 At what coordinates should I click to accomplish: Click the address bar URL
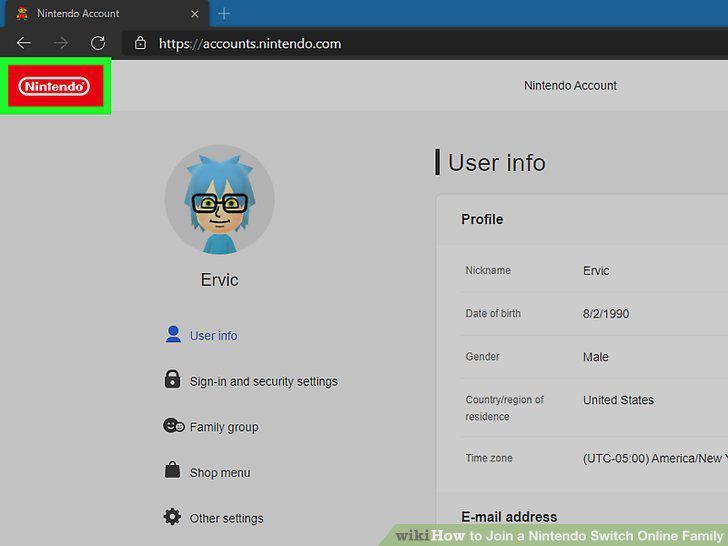point(250,44)
